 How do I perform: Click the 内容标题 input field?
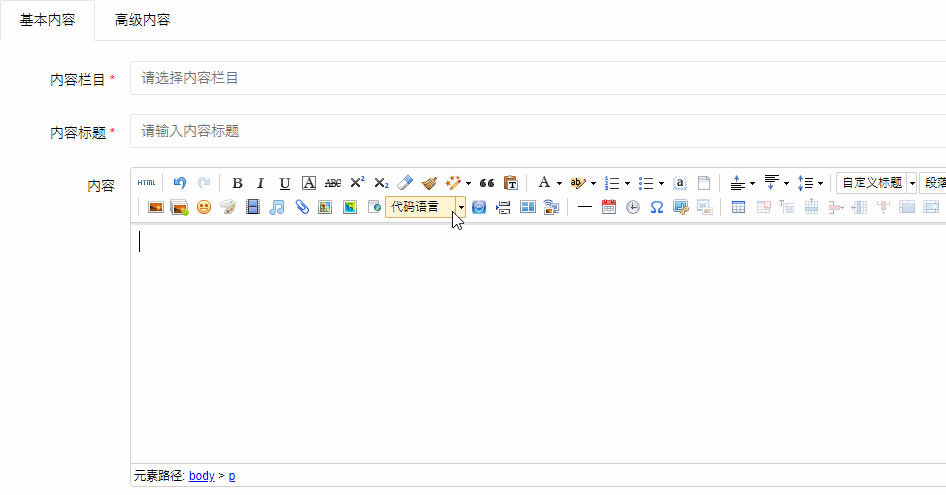pyautogui.click(x=538, y=131)
